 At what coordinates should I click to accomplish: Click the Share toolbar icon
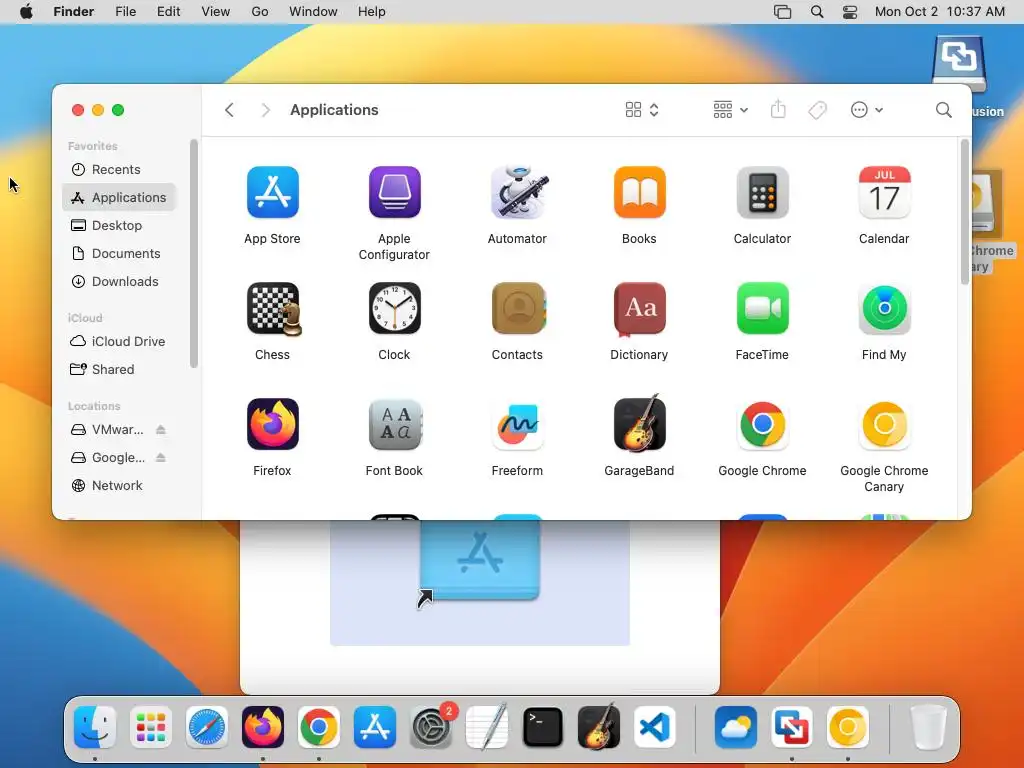(778, 109)
